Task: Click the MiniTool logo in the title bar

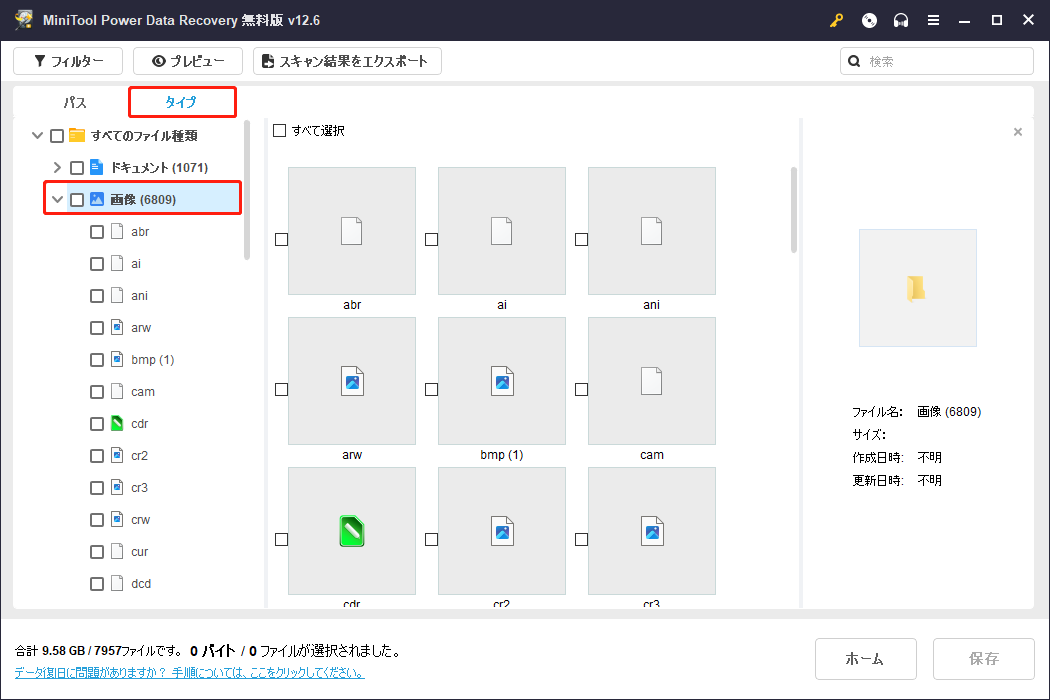Action: pyautogui.click(x=22, y=19)
